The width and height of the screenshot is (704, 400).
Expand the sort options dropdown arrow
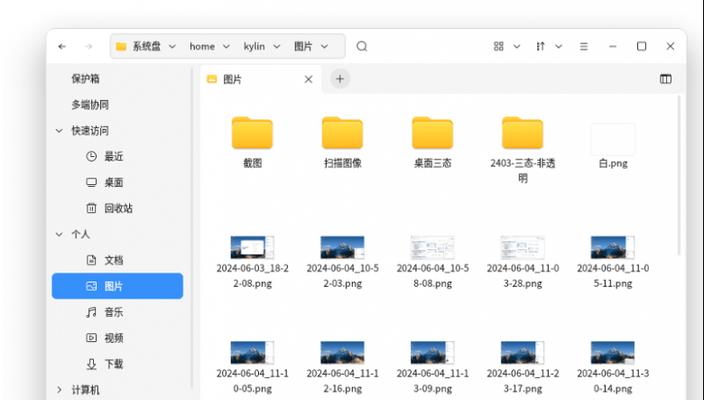click(559, 46)
